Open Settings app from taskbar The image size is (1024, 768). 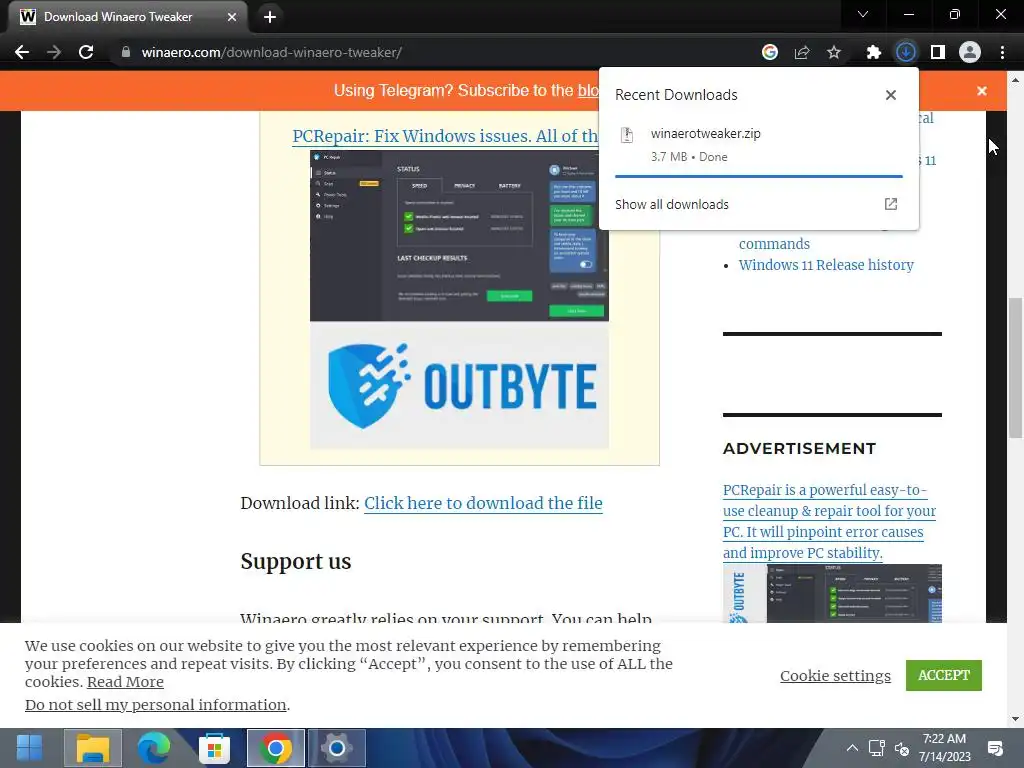(337, 748)
